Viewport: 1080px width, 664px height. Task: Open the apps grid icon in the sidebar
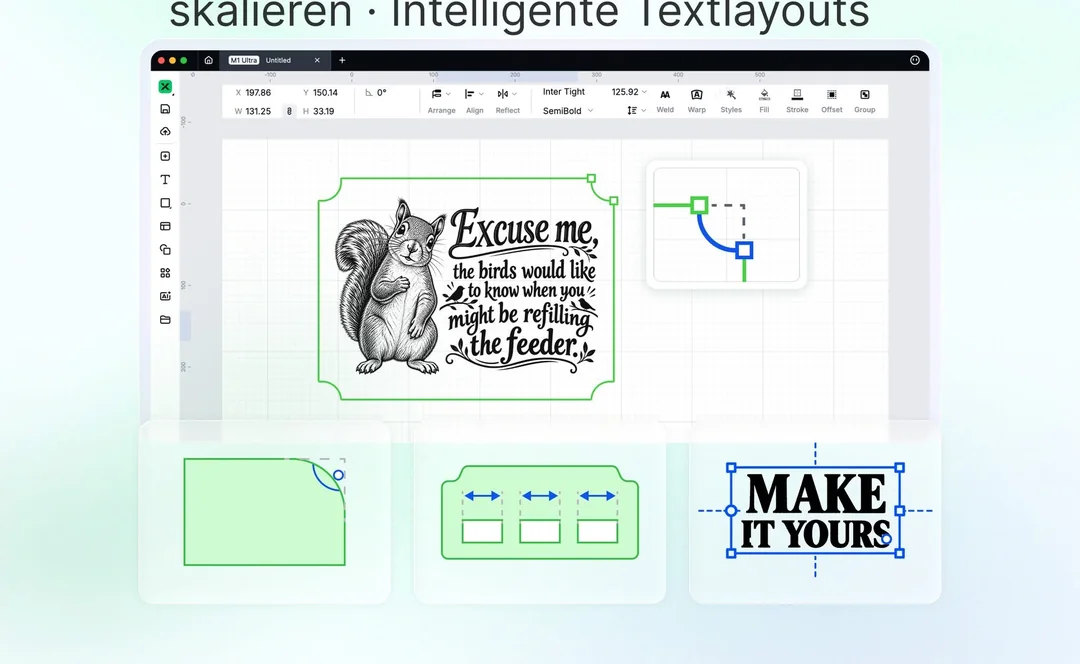165,273
